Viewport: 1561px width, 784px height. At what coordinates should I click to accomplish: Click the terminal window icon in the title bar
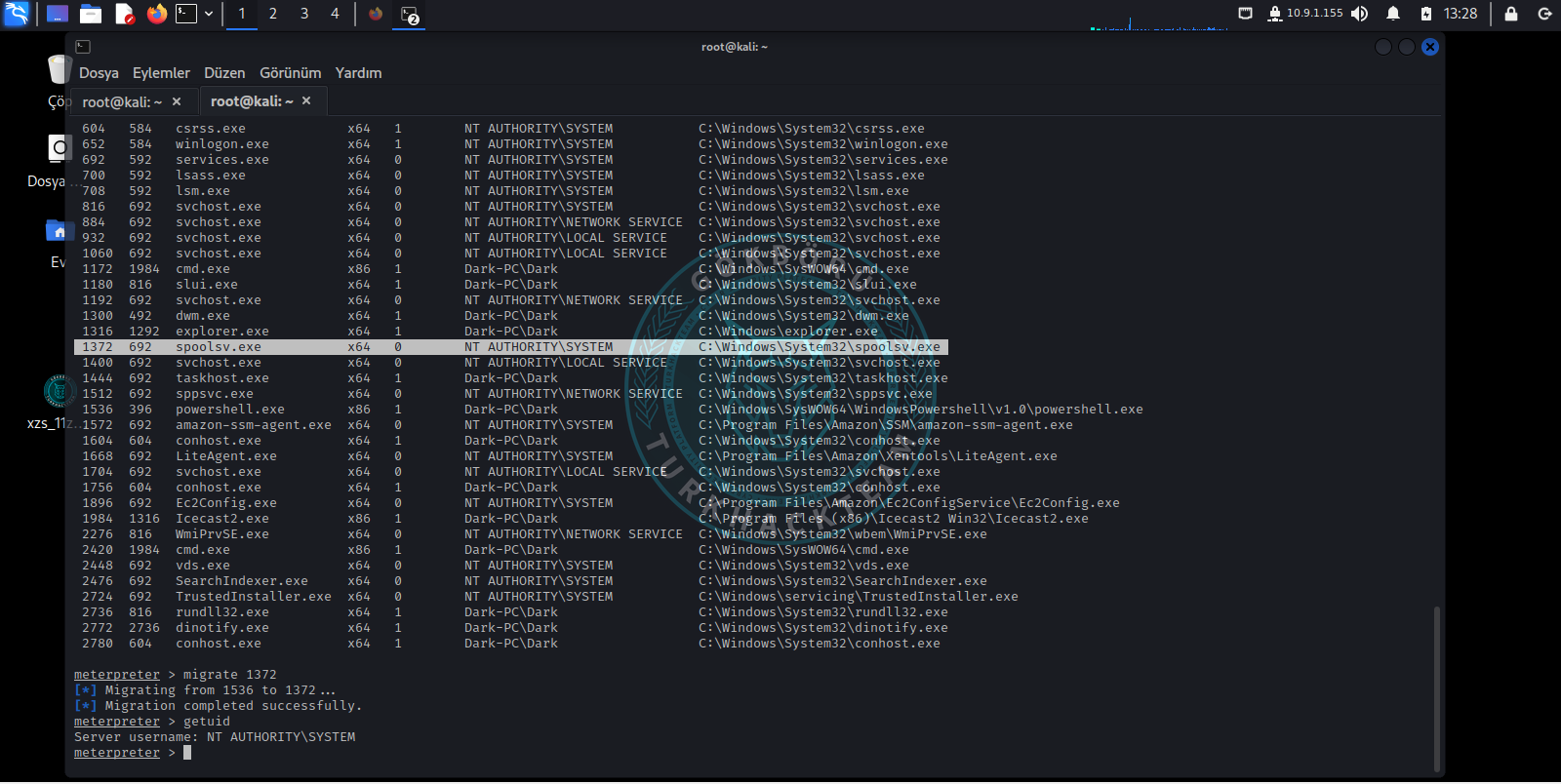(x=83, y=47)
